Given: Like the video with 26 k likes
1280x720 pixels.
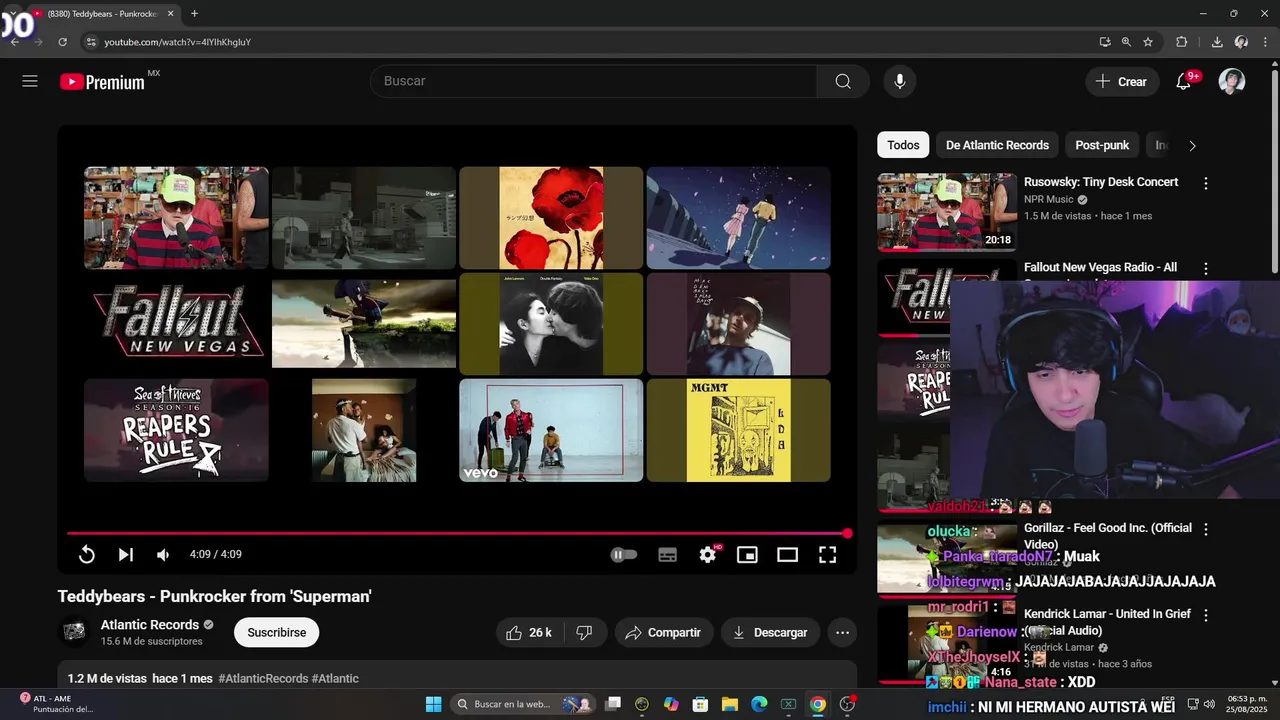Looking at the screenshot, I should [x=529, y=632].
